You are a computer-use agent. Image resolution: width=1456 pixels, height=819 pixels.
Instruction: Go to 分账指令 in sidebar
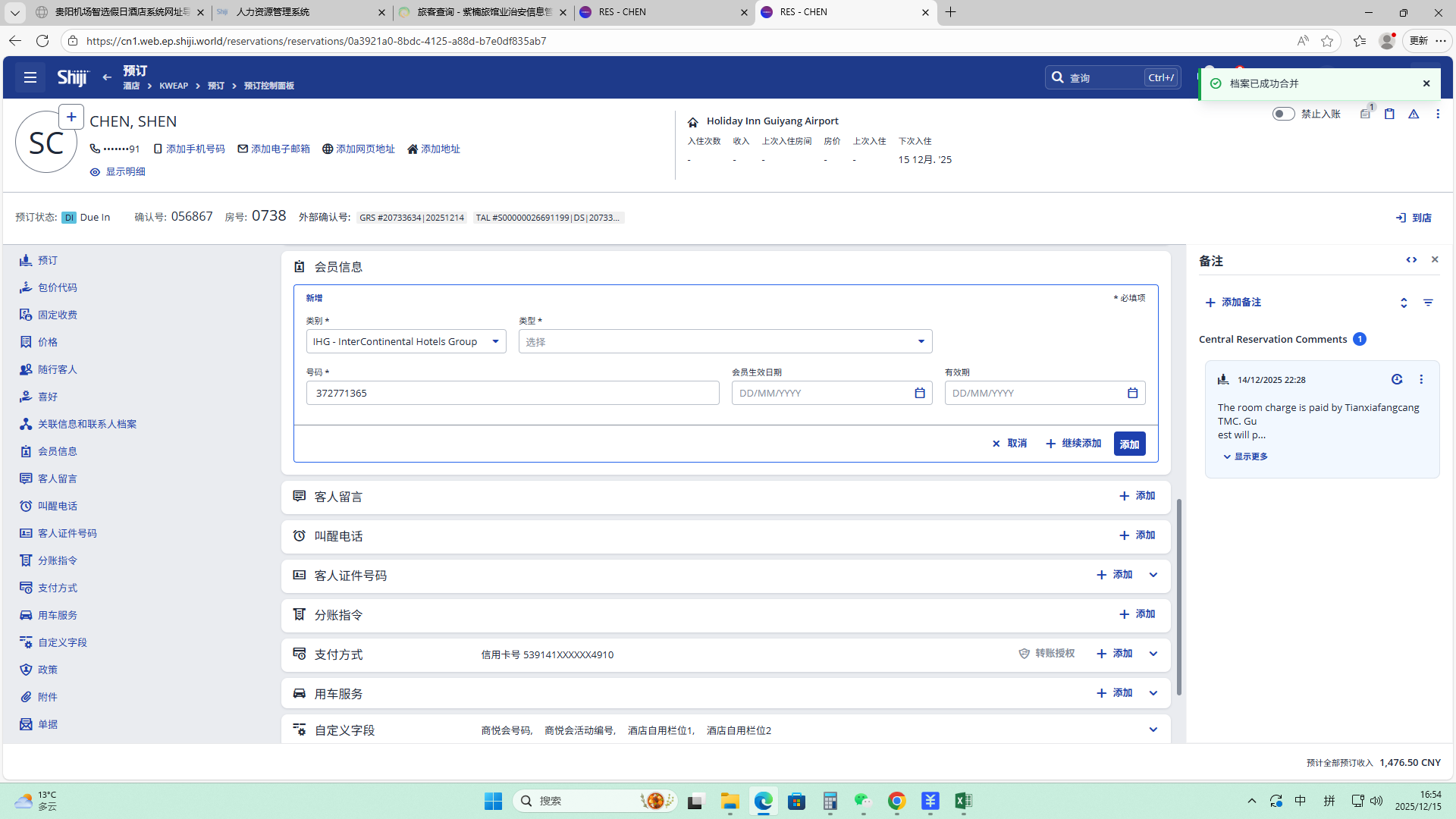click(x=58, y=560)
